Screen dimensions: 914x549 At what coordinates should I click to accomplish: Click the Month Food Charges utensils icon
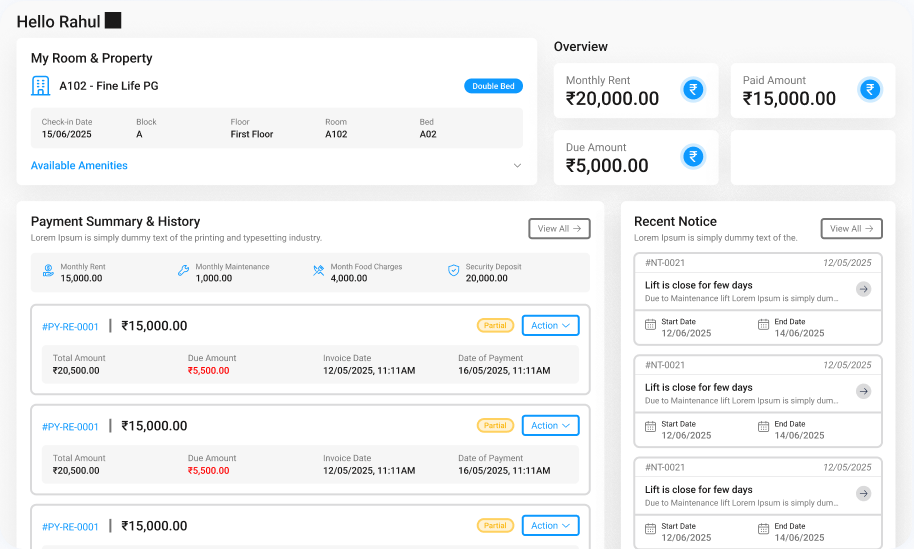pos(318,271)
